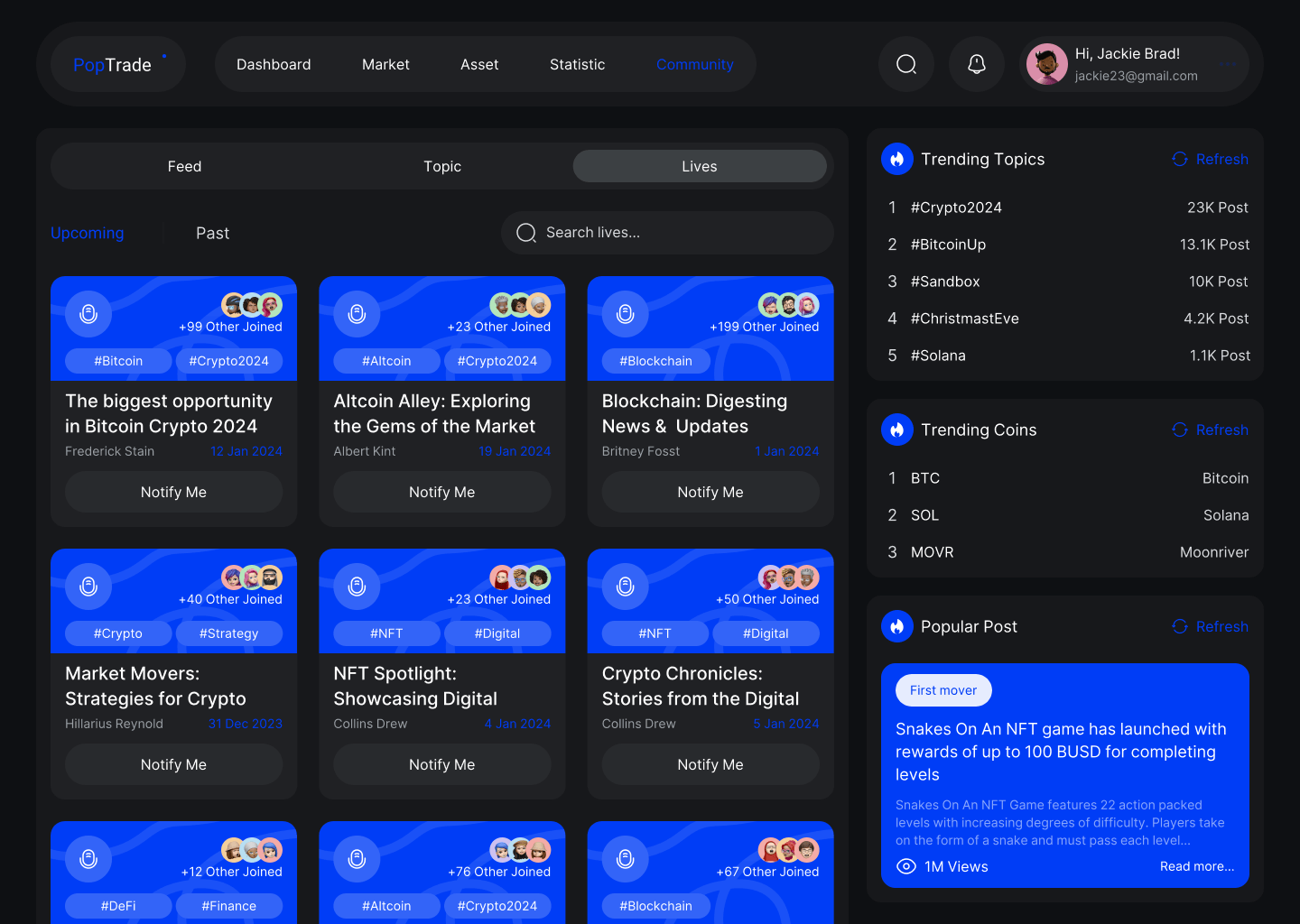
Task: Open the Dashboard nav item
Action: click(274, 65)
